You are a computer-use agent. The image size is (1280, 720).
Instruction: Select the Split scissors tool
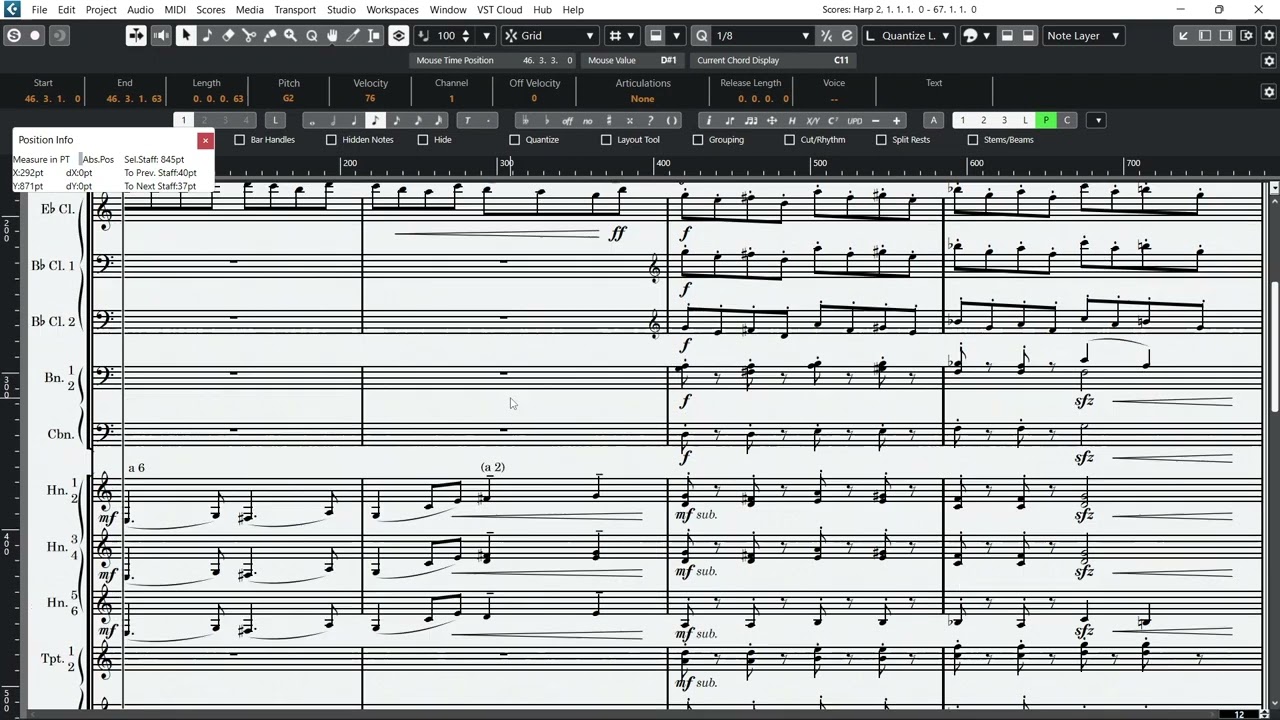point(249,36)
